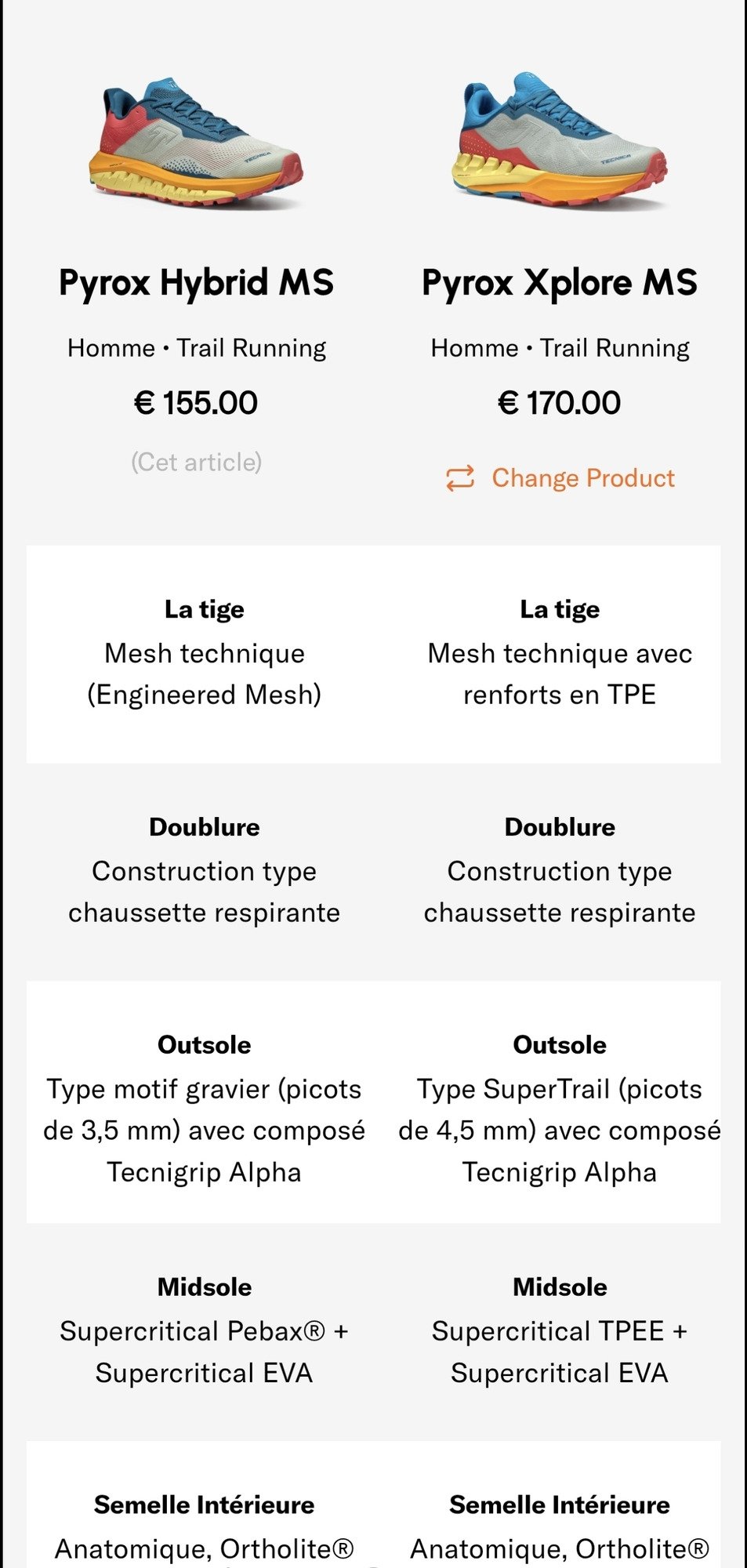The width and height of the screenshot is (747, 1568).
Task: Click the La tige heading for Pyrox Hybrid
Action: (204, 609)
